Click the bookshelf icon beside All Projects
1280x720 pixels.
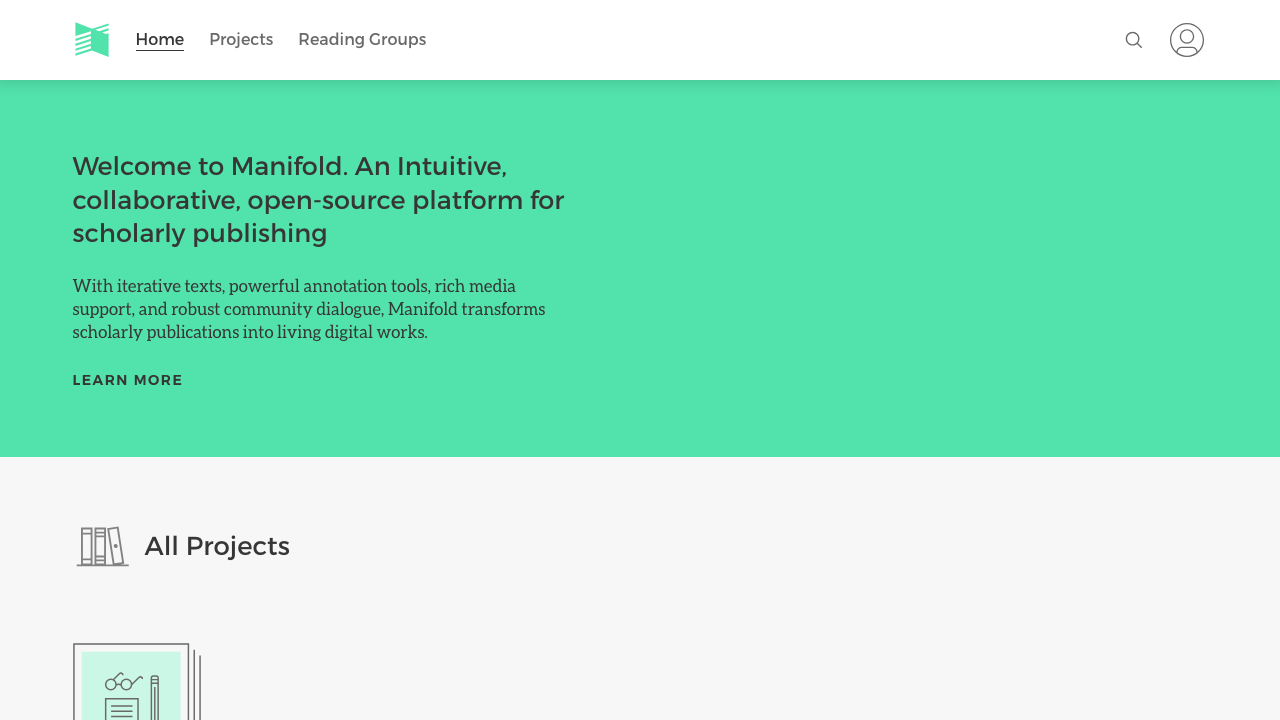point(103,546)
